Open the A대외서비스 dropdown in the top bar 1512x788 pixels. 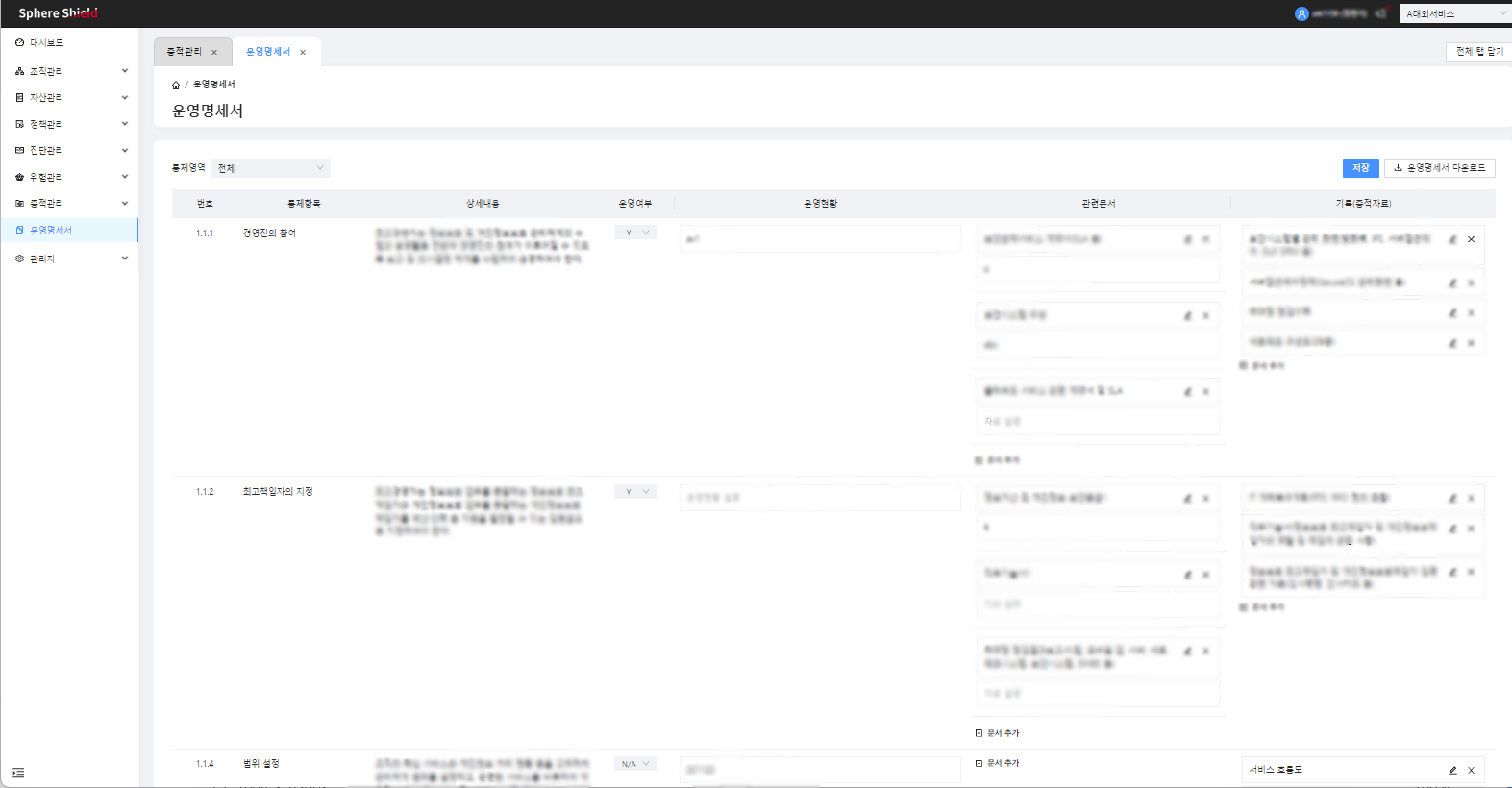tap(1454, 13)
